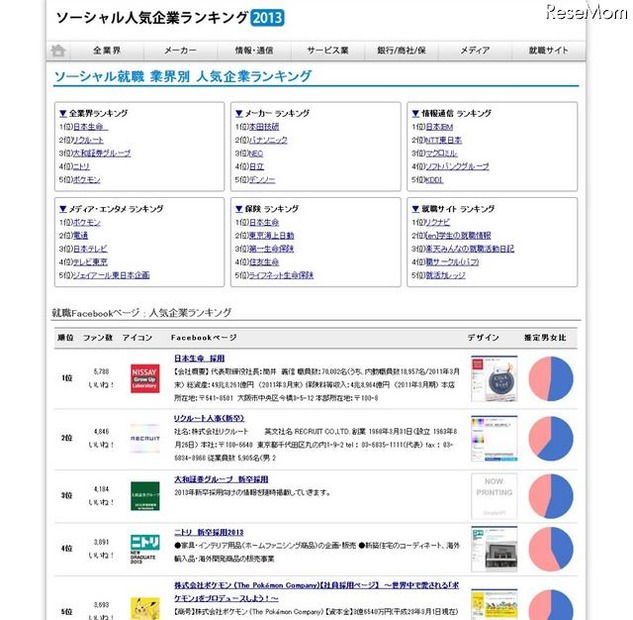Open the メーカー tab

(180, 51)
